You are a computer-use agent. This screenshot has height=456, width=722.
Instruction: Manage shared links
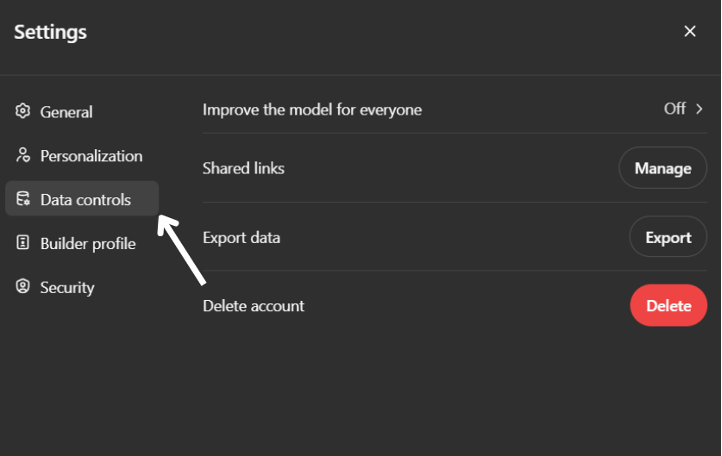[663, 168]
